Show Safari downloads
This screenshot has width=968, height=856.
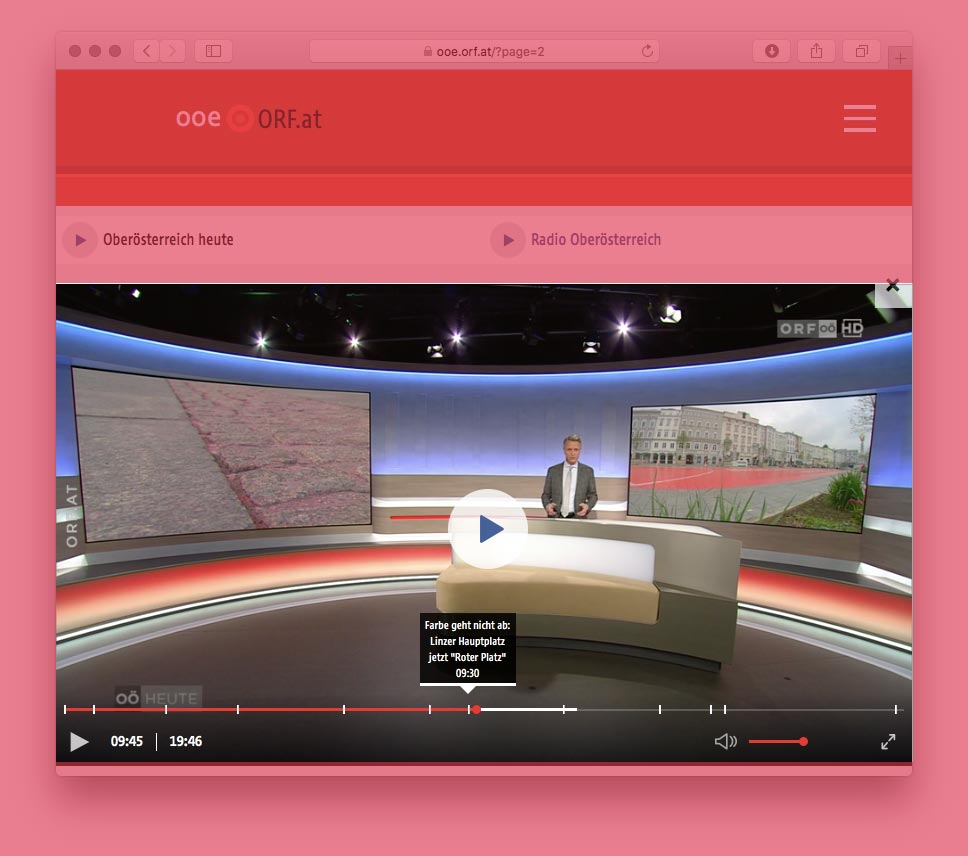(x=771, y=51)
